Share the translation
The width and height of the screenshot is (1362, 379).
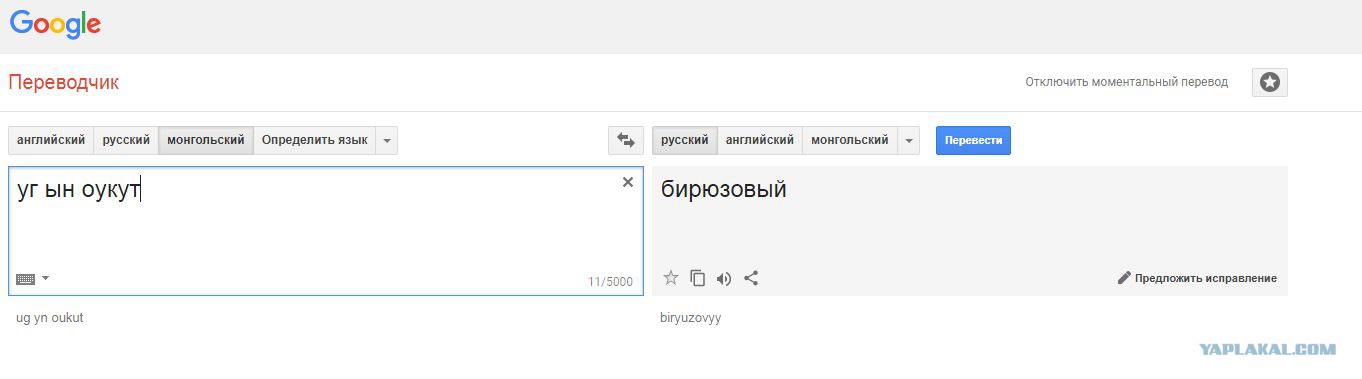[x=751, y=278]
